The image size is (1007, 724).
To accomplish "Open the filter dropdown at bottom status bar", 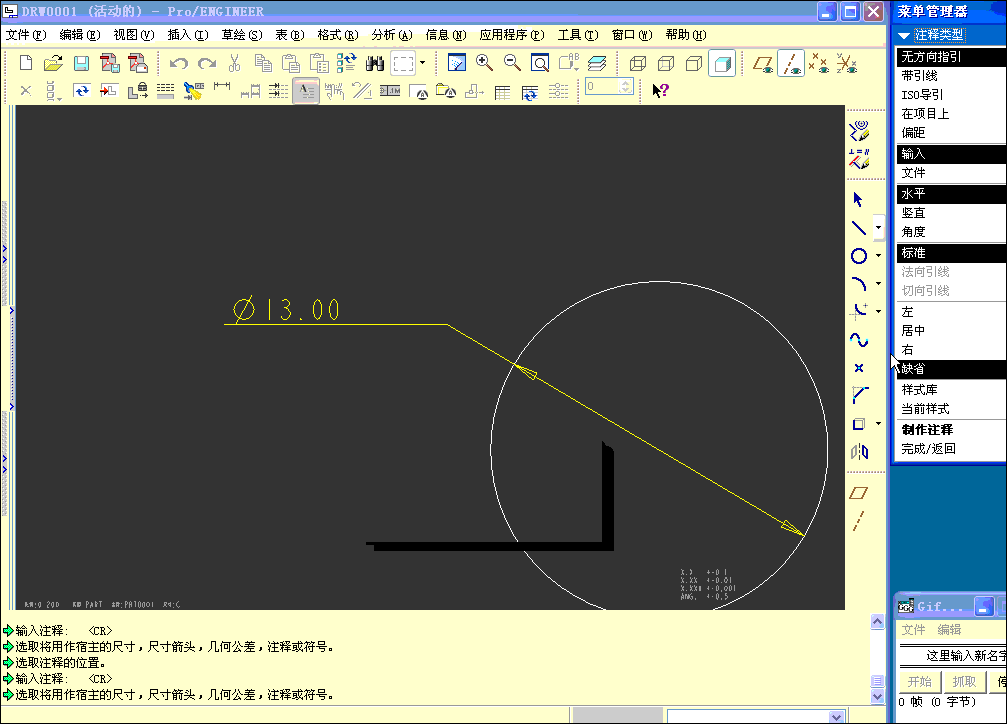I will pyautogui.click(x=836, y=716).
